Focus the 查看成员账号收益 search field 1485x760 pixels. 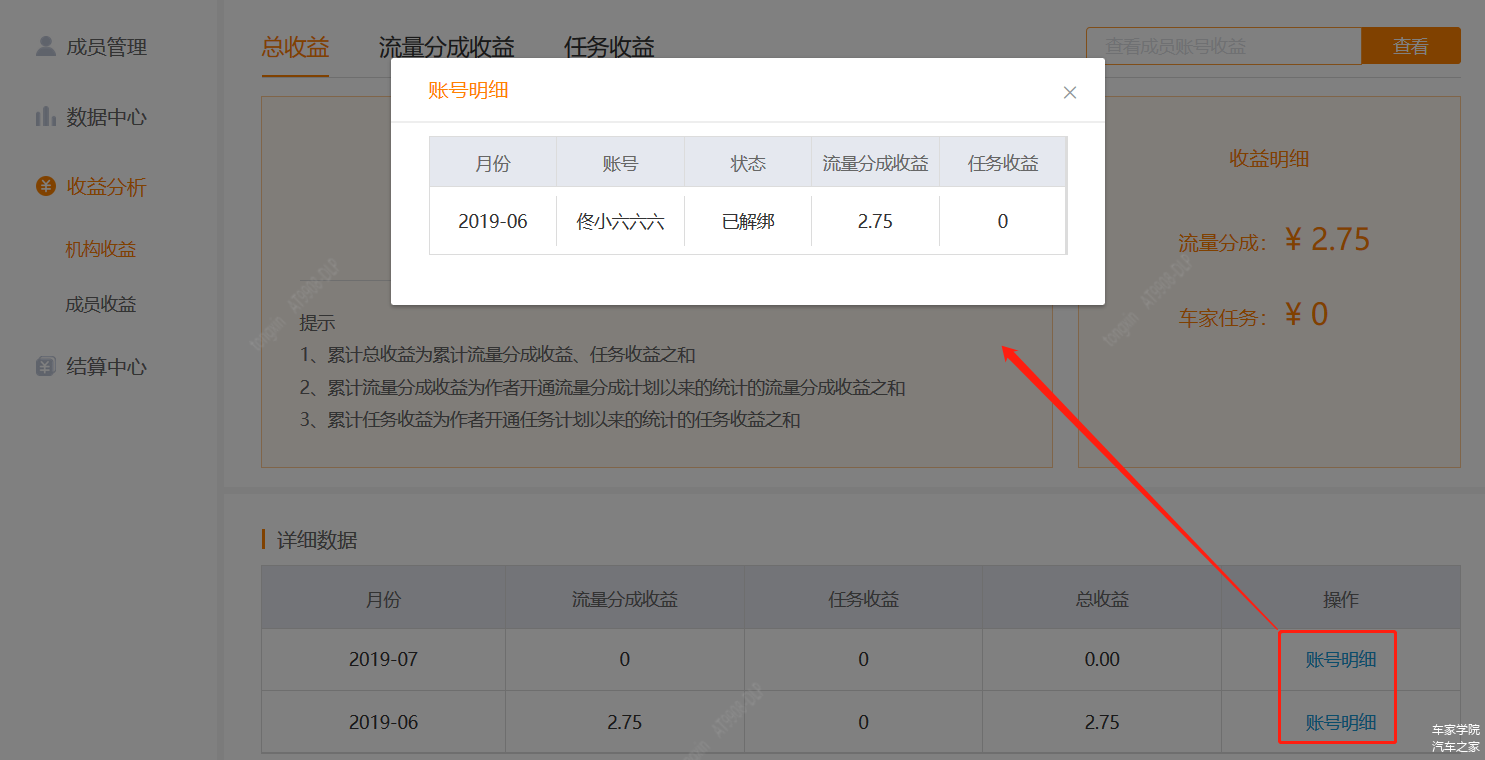1223,46
